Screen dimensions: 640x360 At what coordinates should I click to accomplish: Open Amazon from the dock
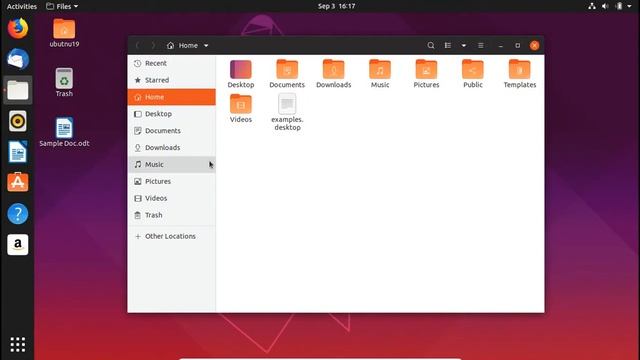tap(18, 244)
